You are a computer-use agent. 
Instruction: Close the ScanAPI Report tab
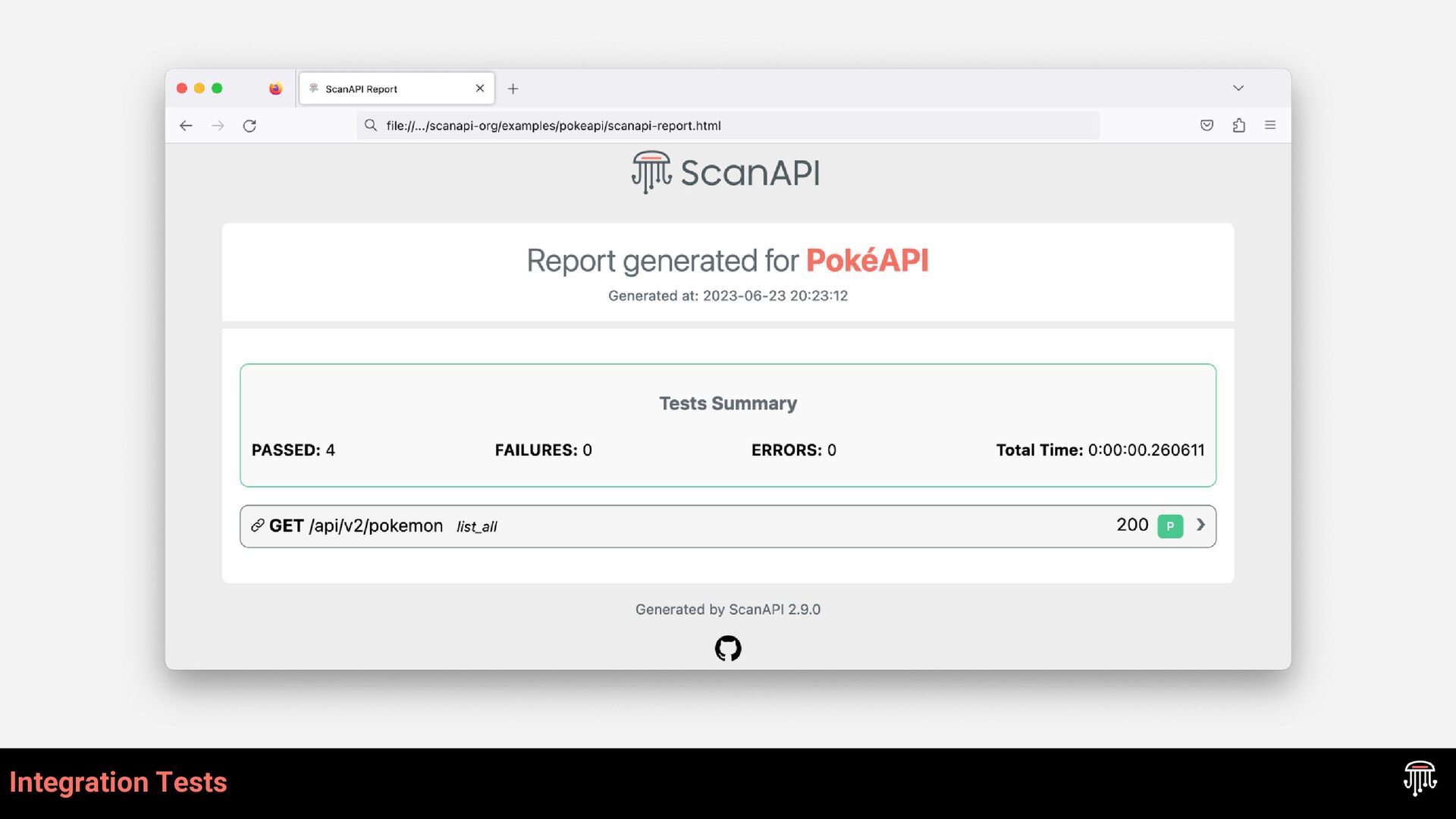point(480,89)
